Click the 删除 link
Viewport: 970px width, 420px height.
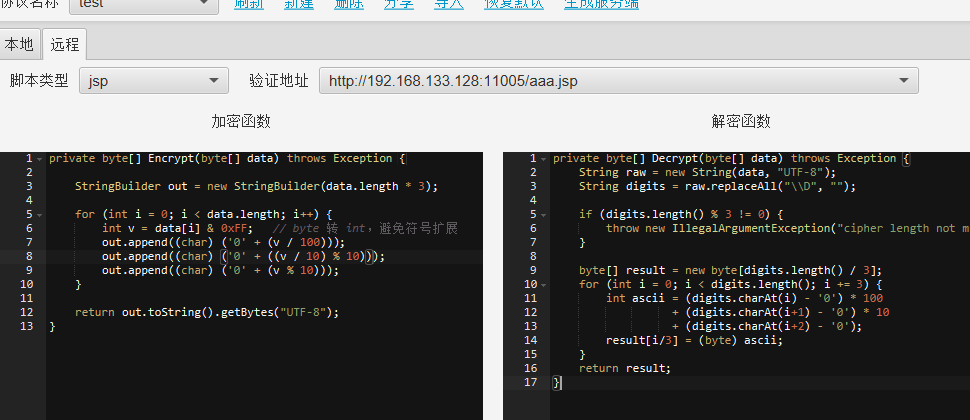click(349, 4)
